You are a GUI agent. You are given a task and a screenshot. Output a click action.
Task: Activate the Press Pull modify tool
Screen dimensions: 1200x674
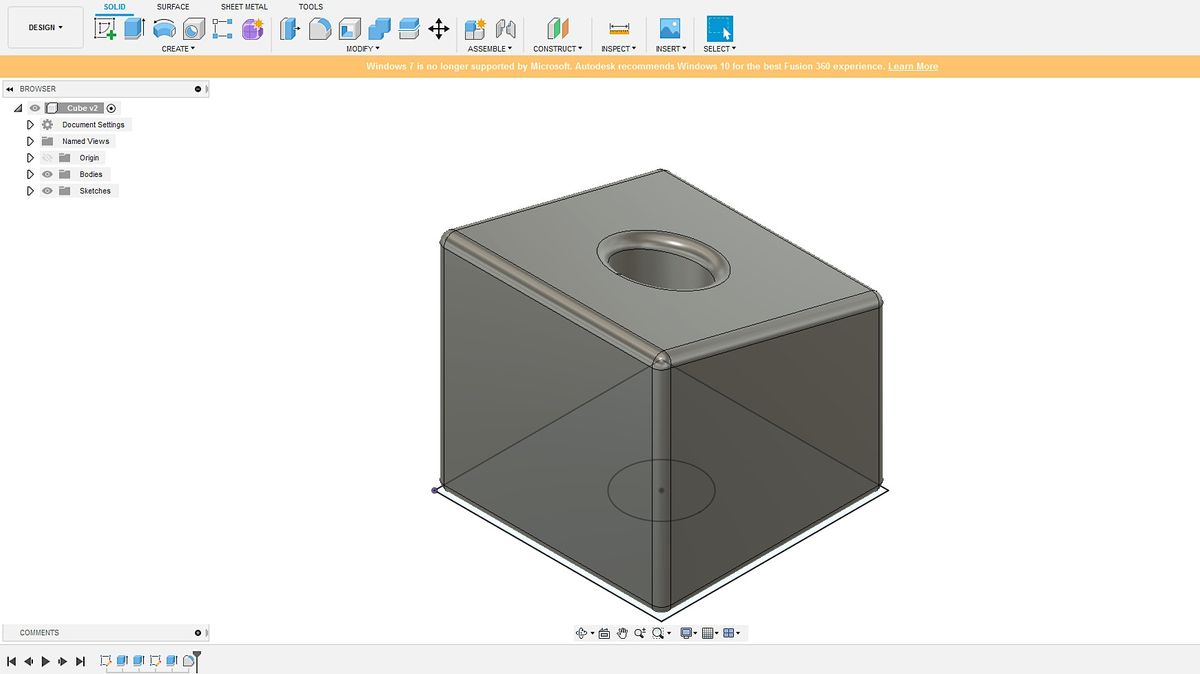288,27
